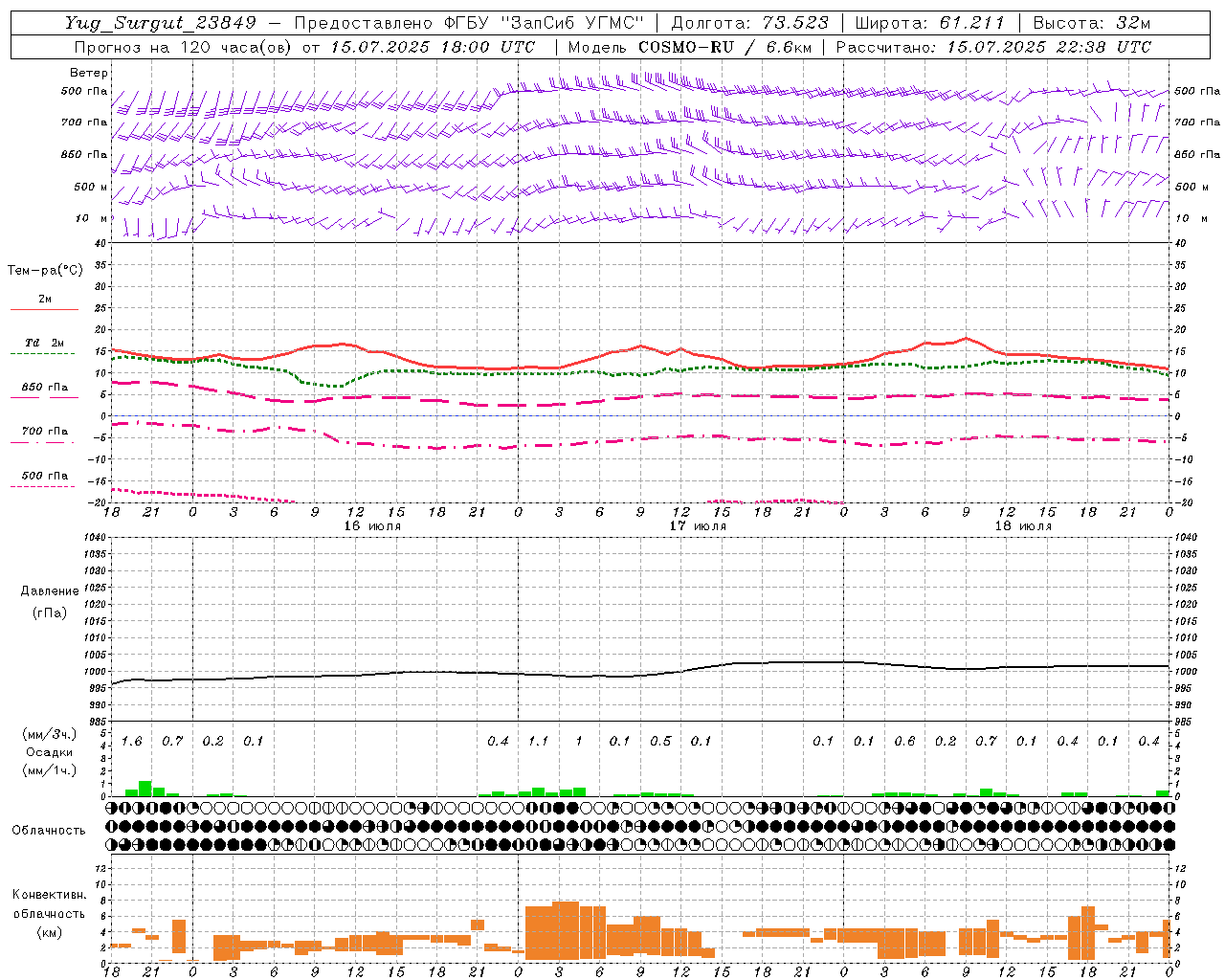This screenshot has width=1225, height=980.
Task: Click the longitude value Долгота: 73.523
Action: (x=751, y=23)
